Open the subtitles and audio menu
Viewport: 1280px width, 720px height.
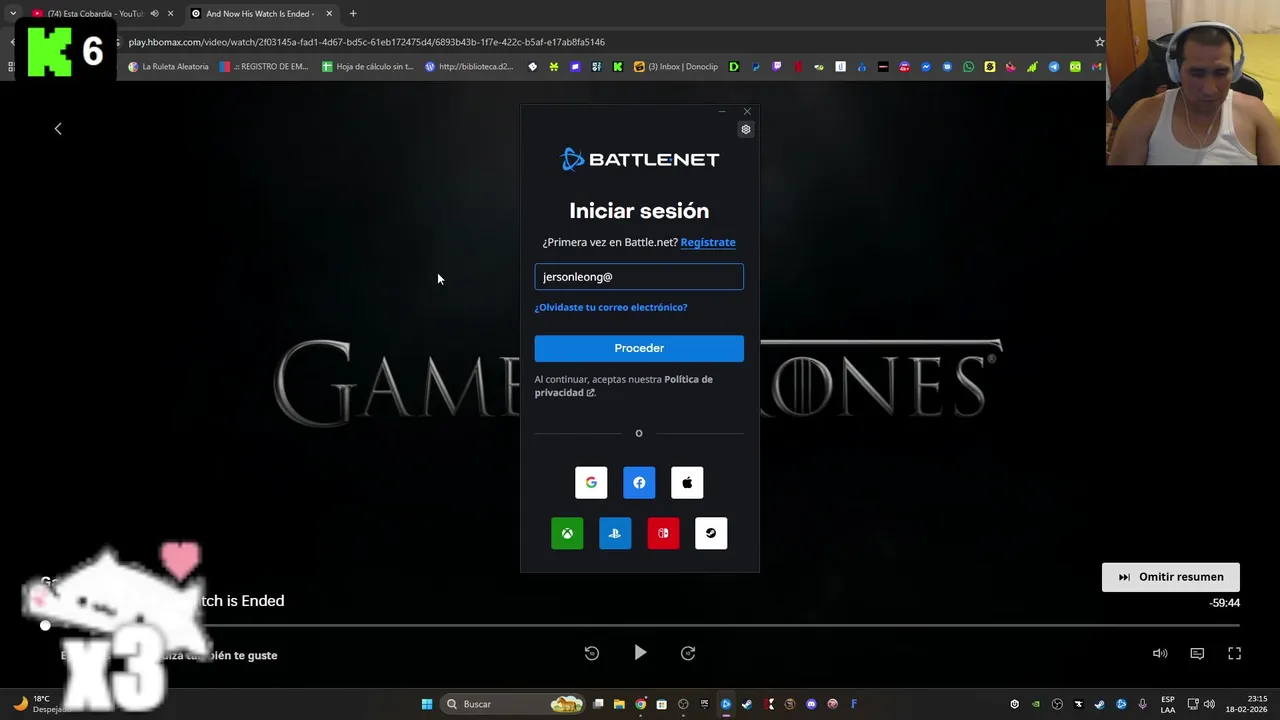1197,653
